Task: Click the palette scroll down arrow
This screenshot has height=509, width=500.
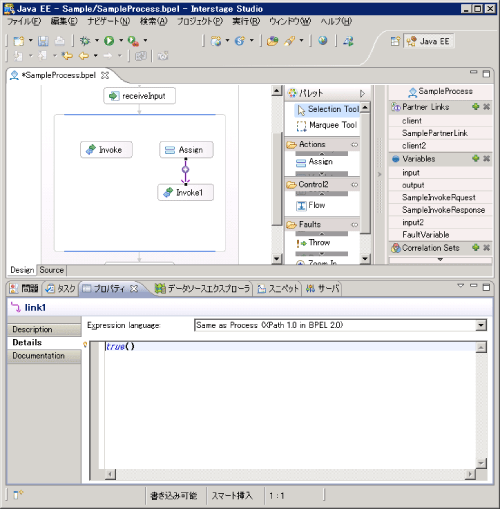Action: pos(365,259)
